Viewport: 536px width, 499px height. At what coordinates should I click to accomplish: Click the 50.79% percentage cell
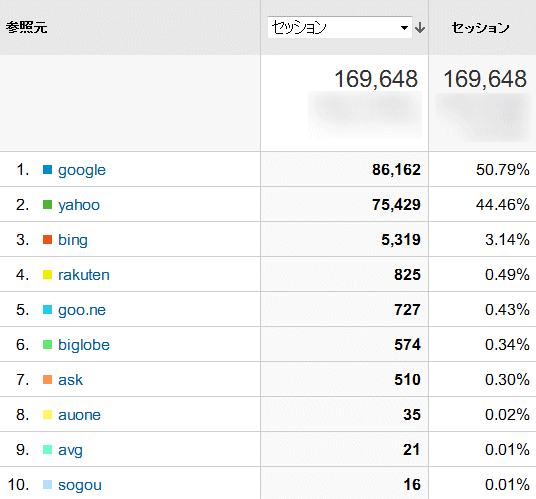(502, 170)
